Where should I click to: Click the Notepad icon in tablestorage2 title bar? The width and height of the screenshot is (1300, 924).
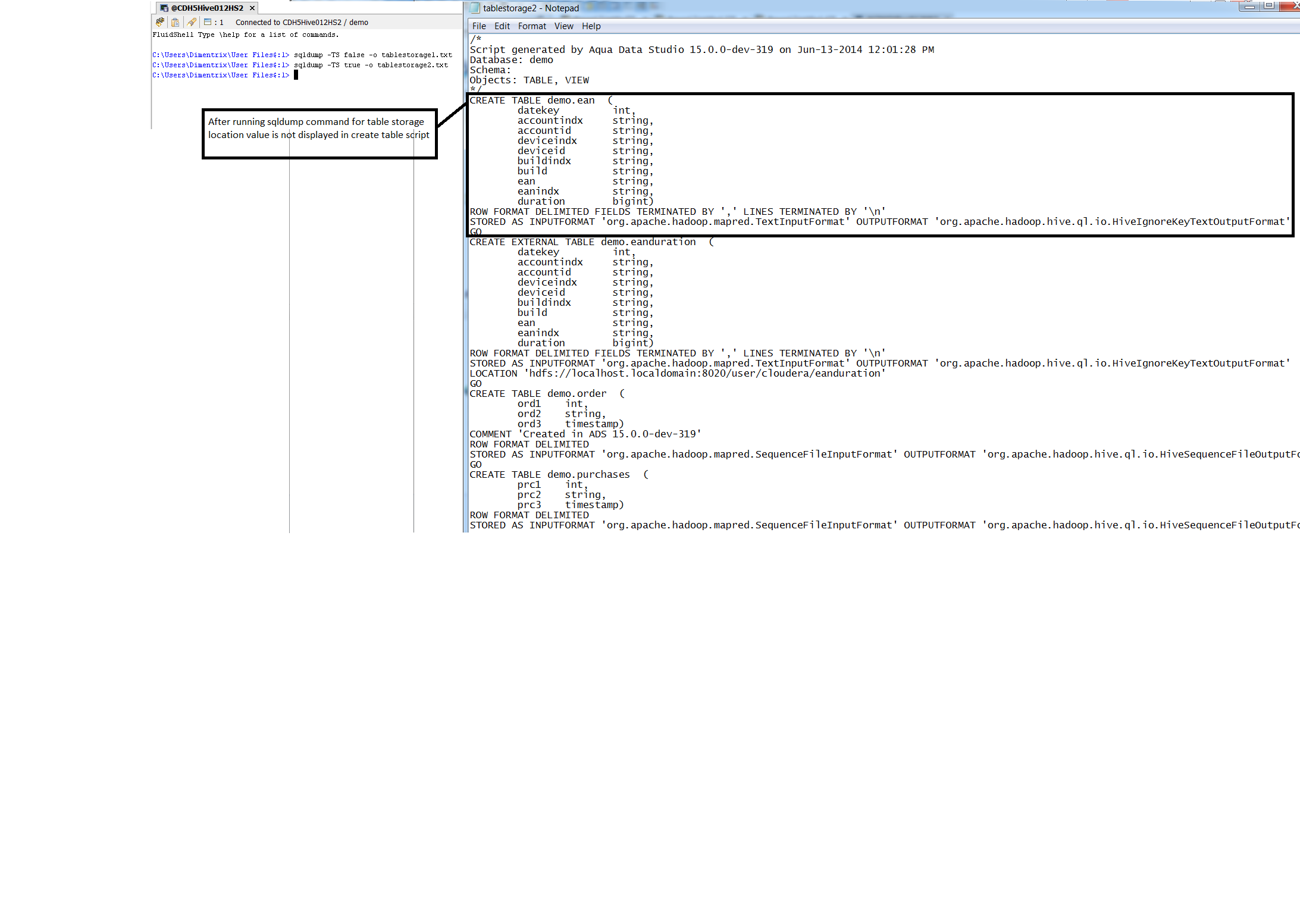coord(475,8)
